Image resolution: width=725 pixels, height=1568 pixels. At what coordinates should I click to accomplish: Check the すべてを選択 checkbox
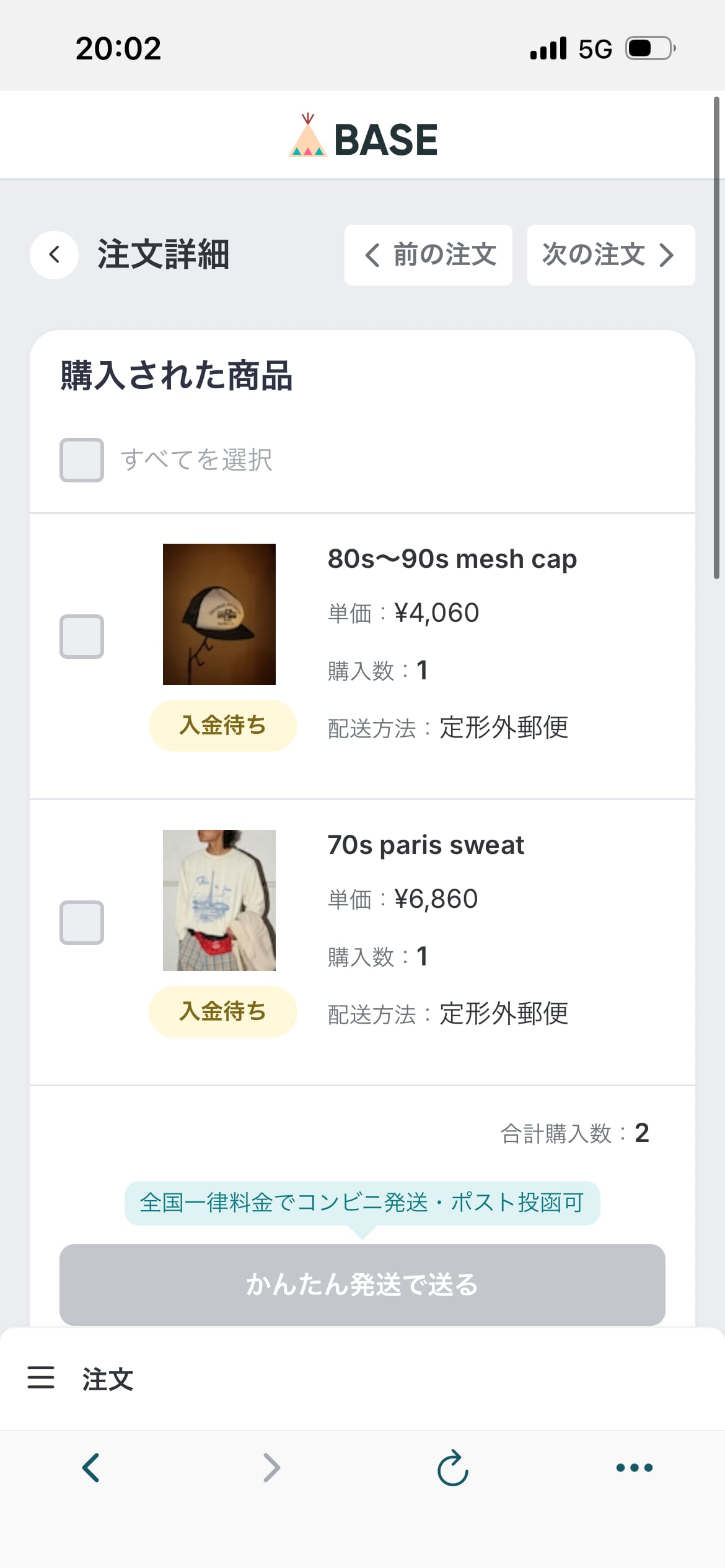82,460
